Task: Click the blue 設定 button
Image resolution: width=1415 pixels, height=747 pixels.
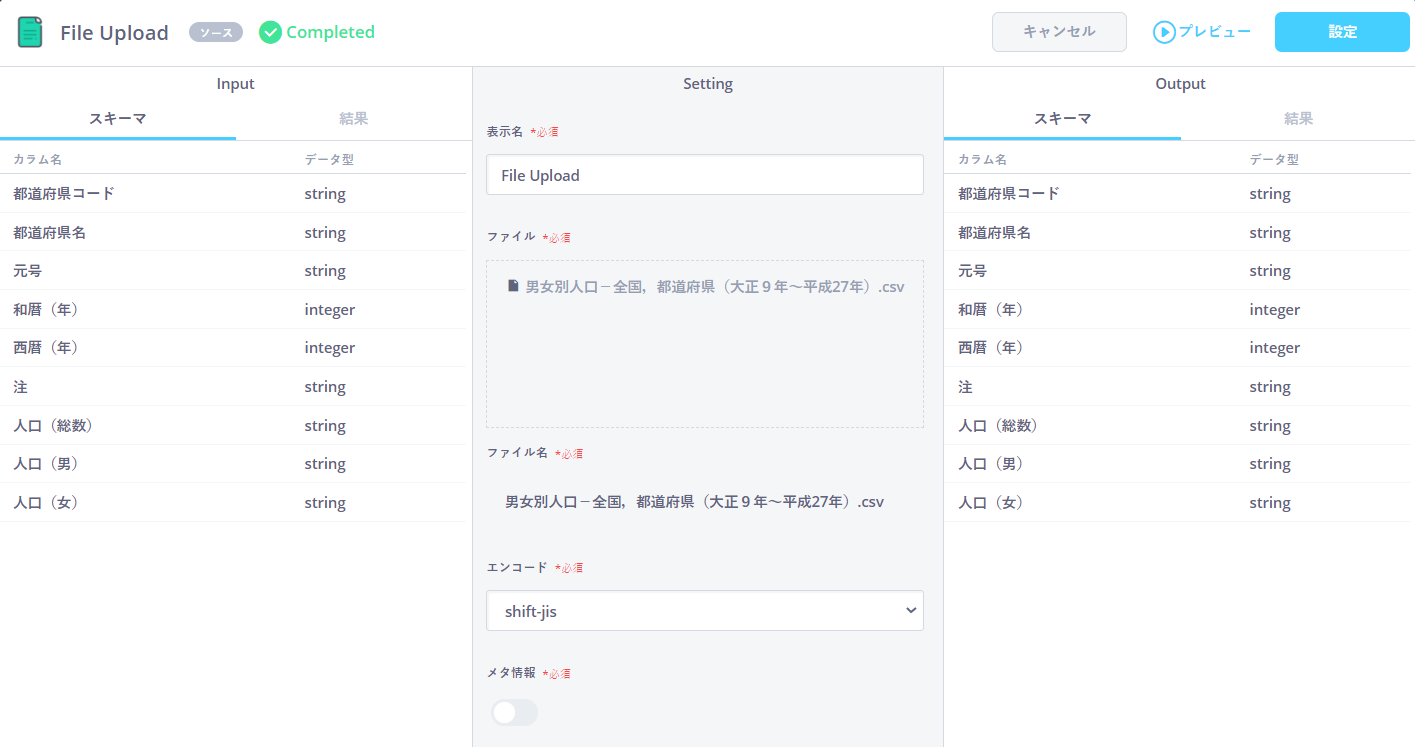Action: click(1342, 32)
